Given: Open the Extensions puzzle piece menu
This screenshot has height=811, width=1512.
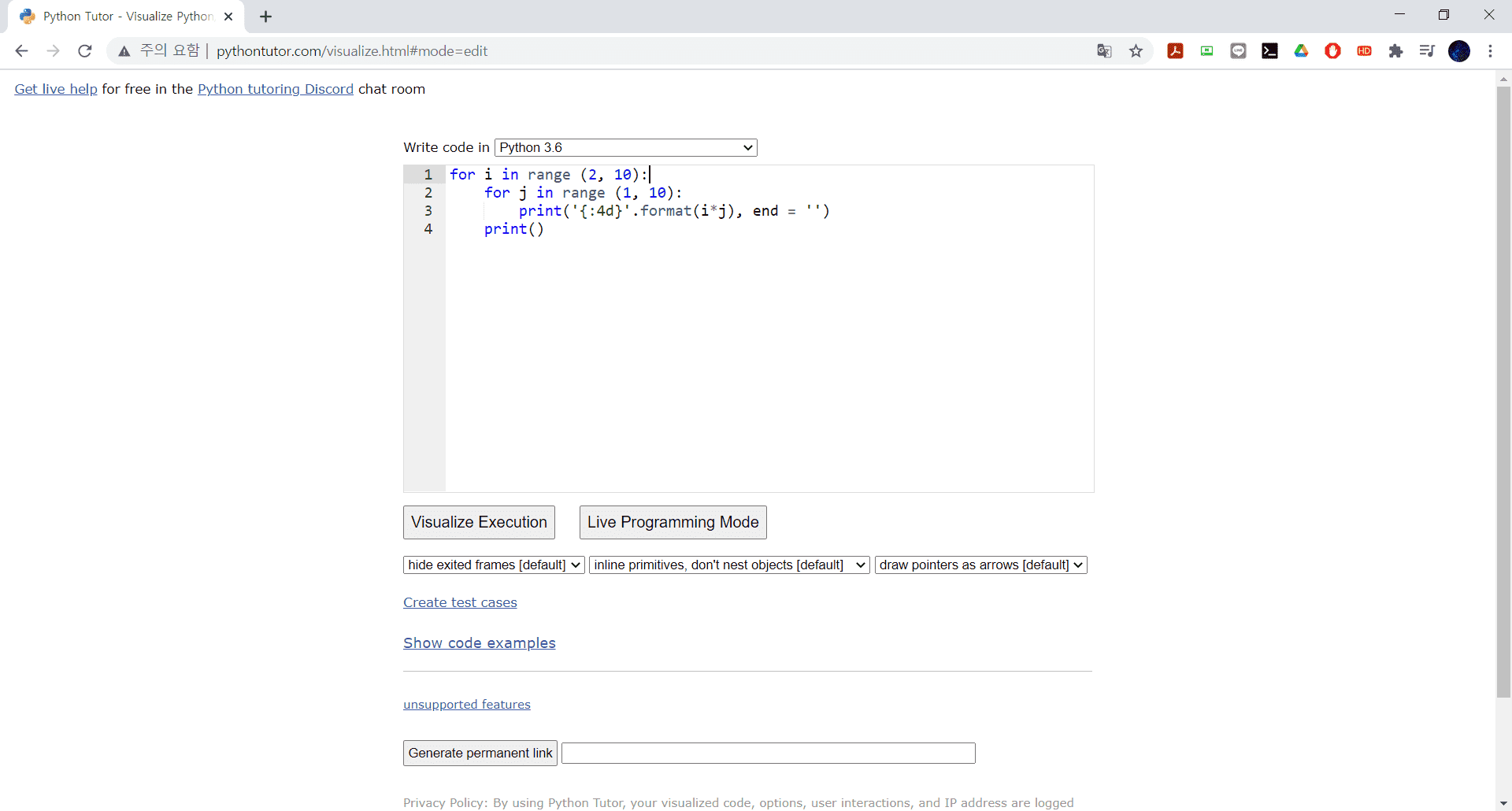Looking at the screenshot, I should [x=1395, y=51].
